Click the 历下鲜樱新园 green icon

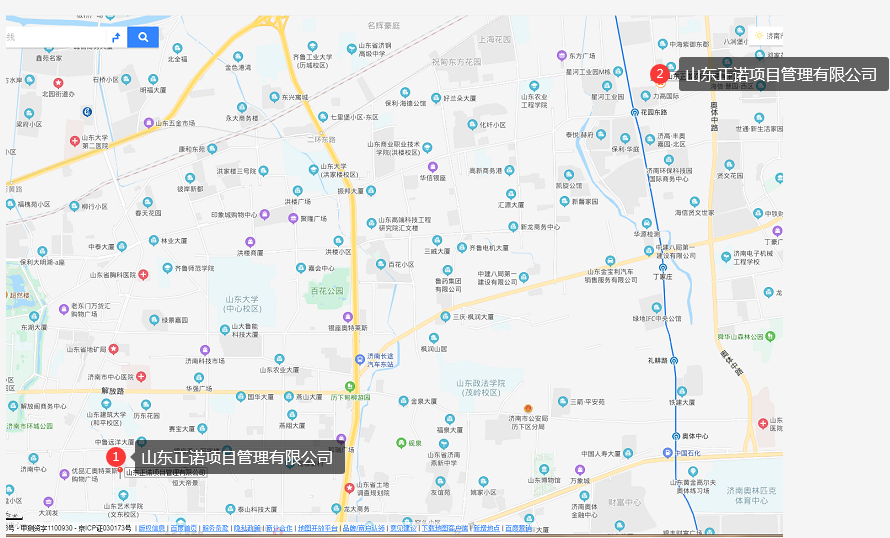tap(350, 386)
